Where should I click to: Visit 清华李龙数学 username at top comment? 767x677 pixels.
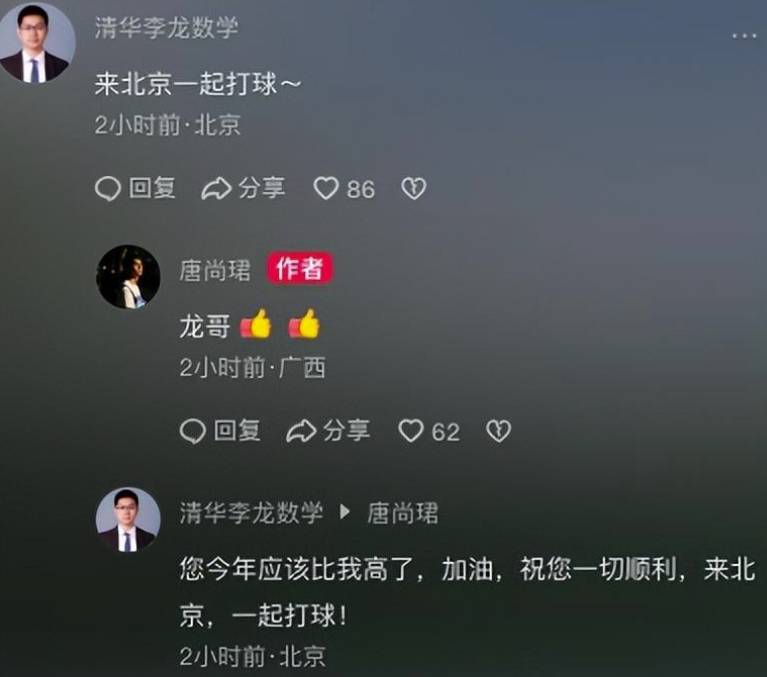[166, 27]
